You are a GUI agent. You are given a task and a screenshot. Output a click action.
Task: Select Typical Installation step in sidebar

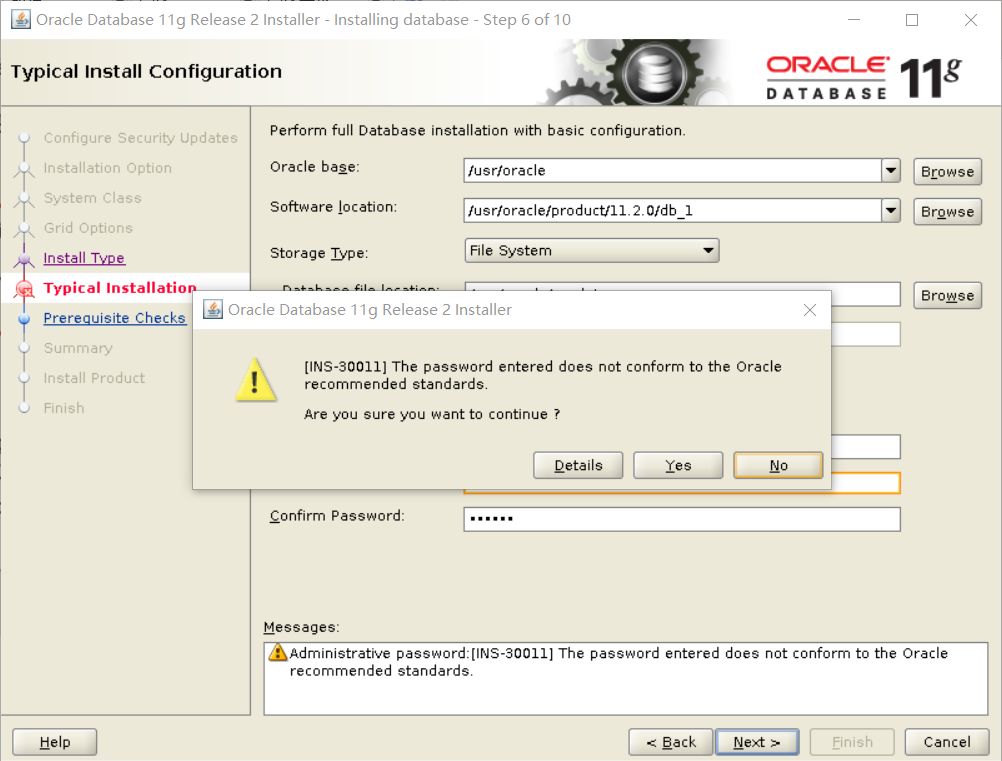point(119,288)
